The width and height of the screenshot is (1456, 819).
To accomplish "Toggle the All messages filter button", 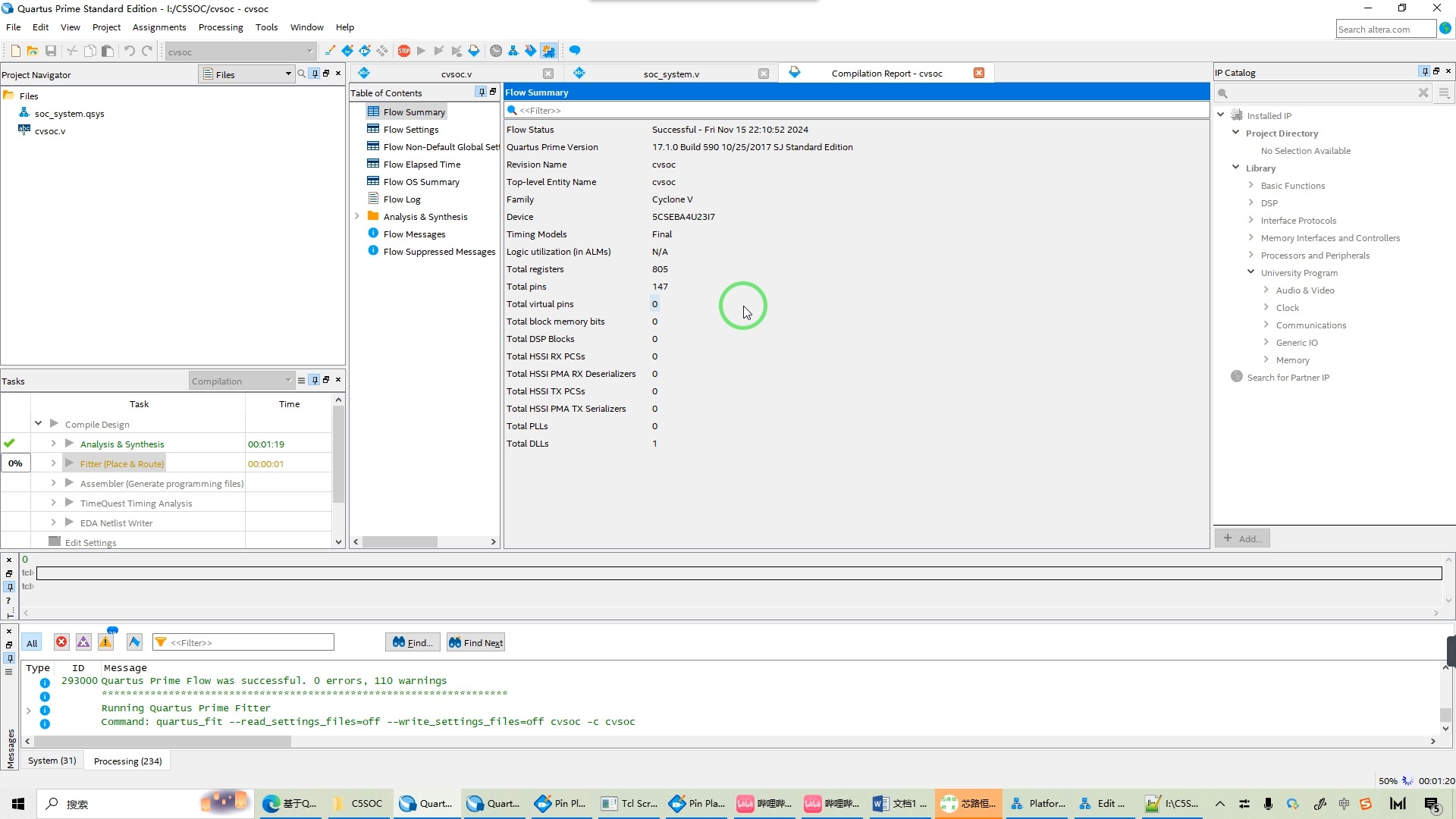I will tap(32, 643).
